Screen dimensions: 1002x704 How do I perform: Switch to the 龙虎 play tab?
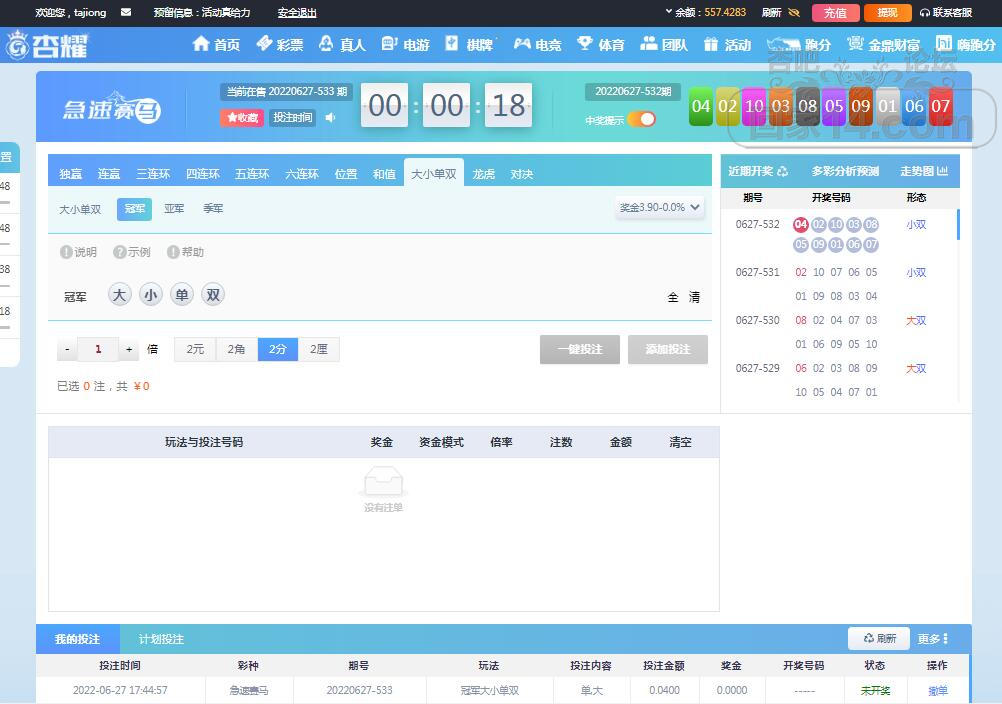pyautogui.click(x=484, y=174)
